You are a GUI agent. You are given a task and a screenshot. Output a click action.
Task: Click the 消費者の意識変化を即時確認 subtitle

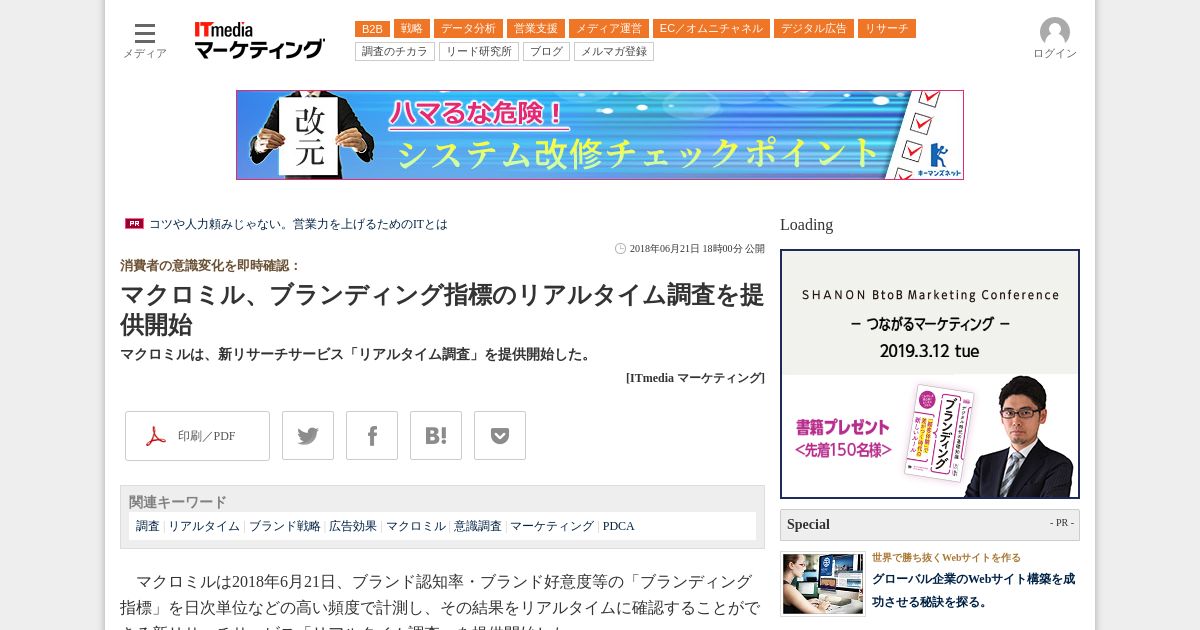point(210,266)
